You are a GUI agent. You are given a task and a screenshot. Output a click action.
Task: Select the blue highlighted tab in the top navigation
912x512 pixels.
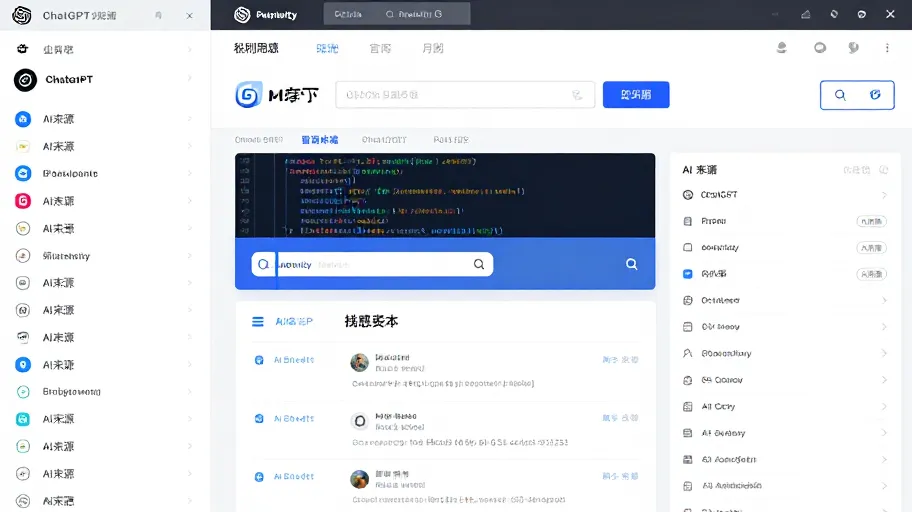[327, 48]
